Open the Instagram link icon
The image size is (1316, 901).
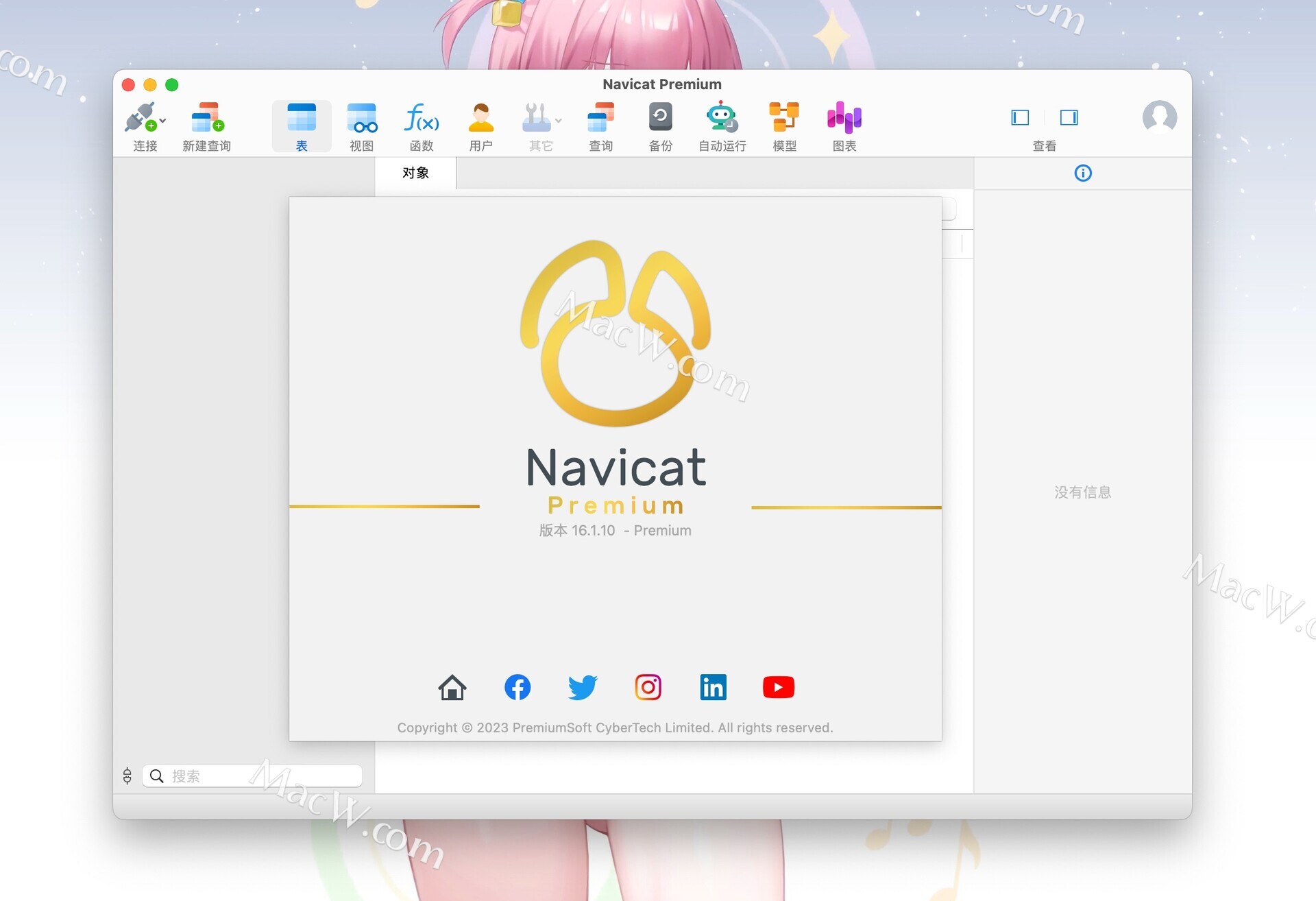(648, 687)
